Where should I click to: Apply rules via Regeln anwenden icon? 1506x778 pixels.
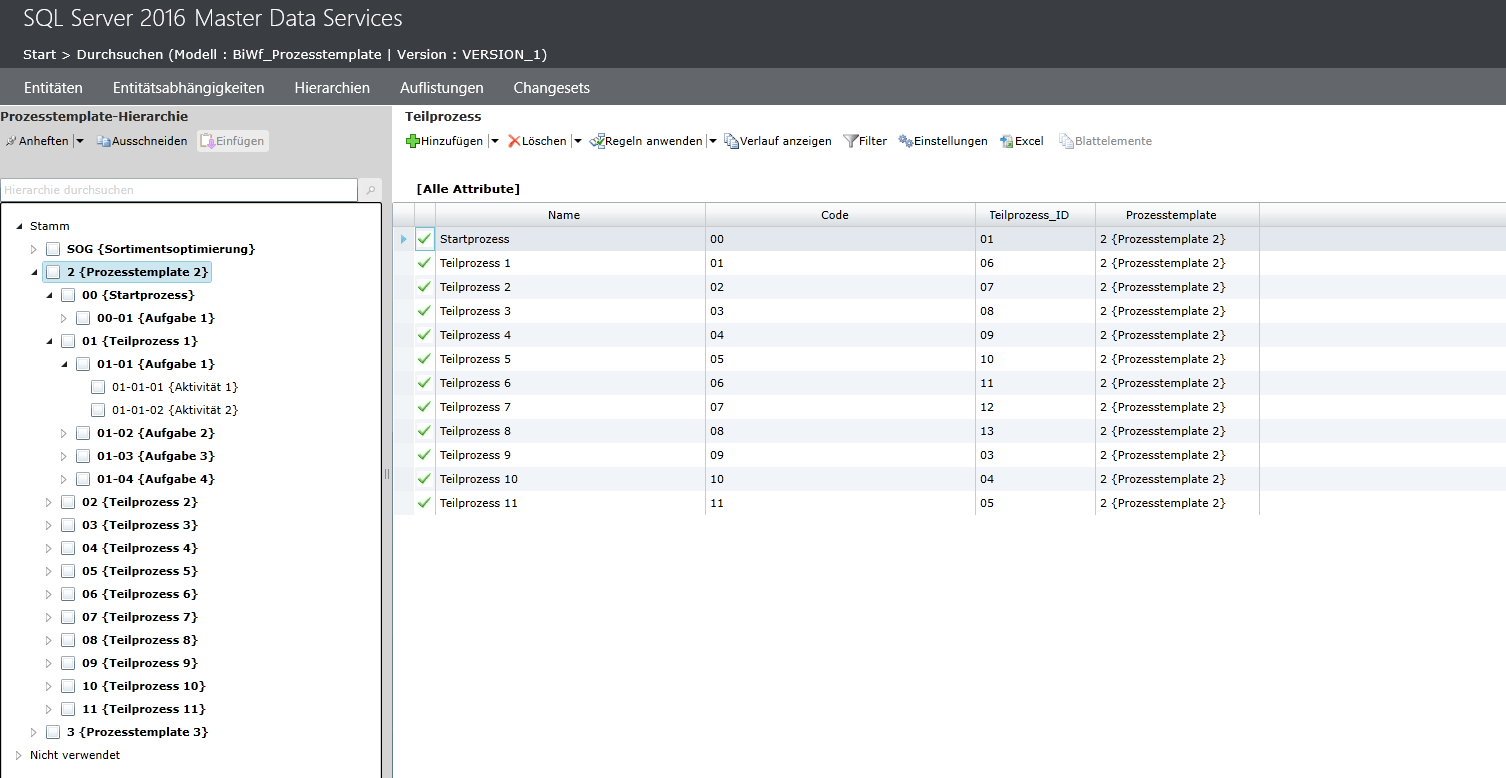coord(597,141)
